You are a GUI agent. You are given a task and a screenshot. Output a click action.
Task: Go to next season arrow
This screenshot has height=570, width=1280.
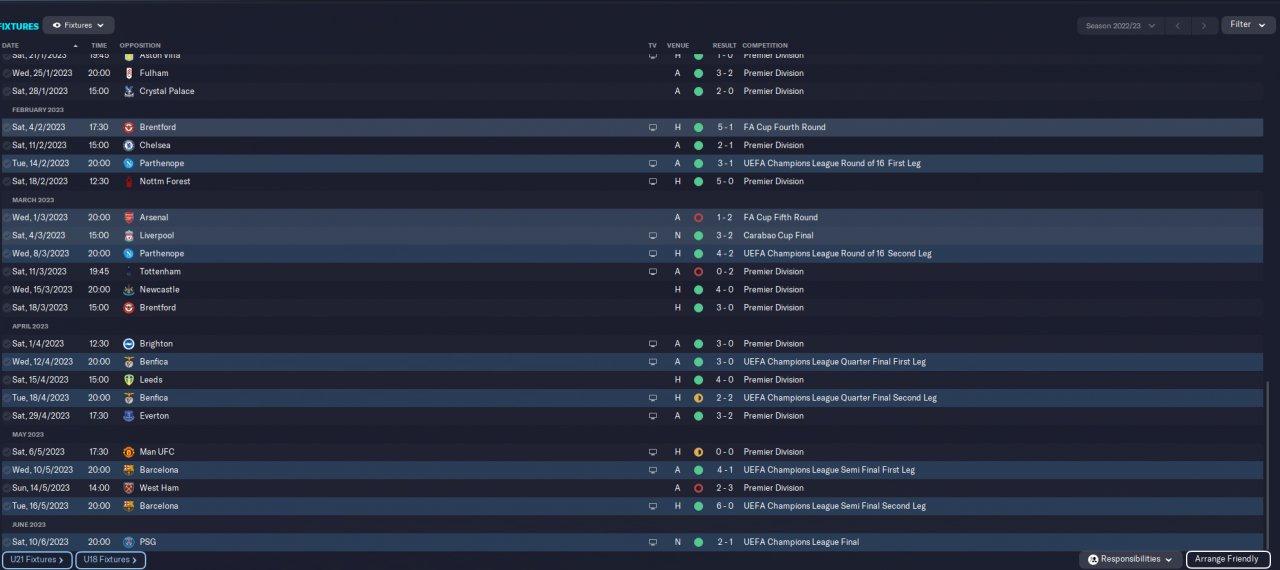[1204, 25]
